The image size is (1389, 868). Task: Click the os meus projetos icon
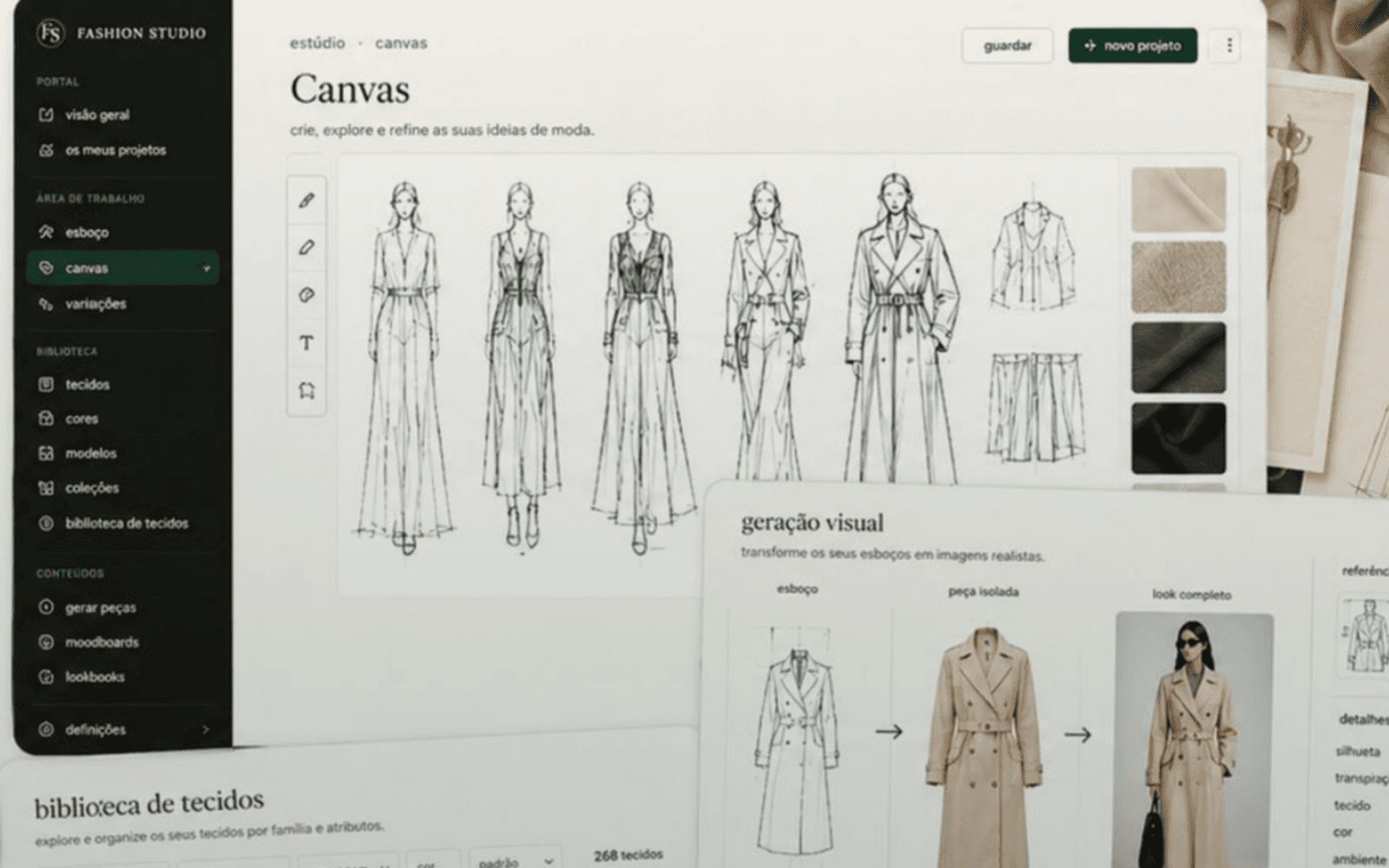[46, 150]
